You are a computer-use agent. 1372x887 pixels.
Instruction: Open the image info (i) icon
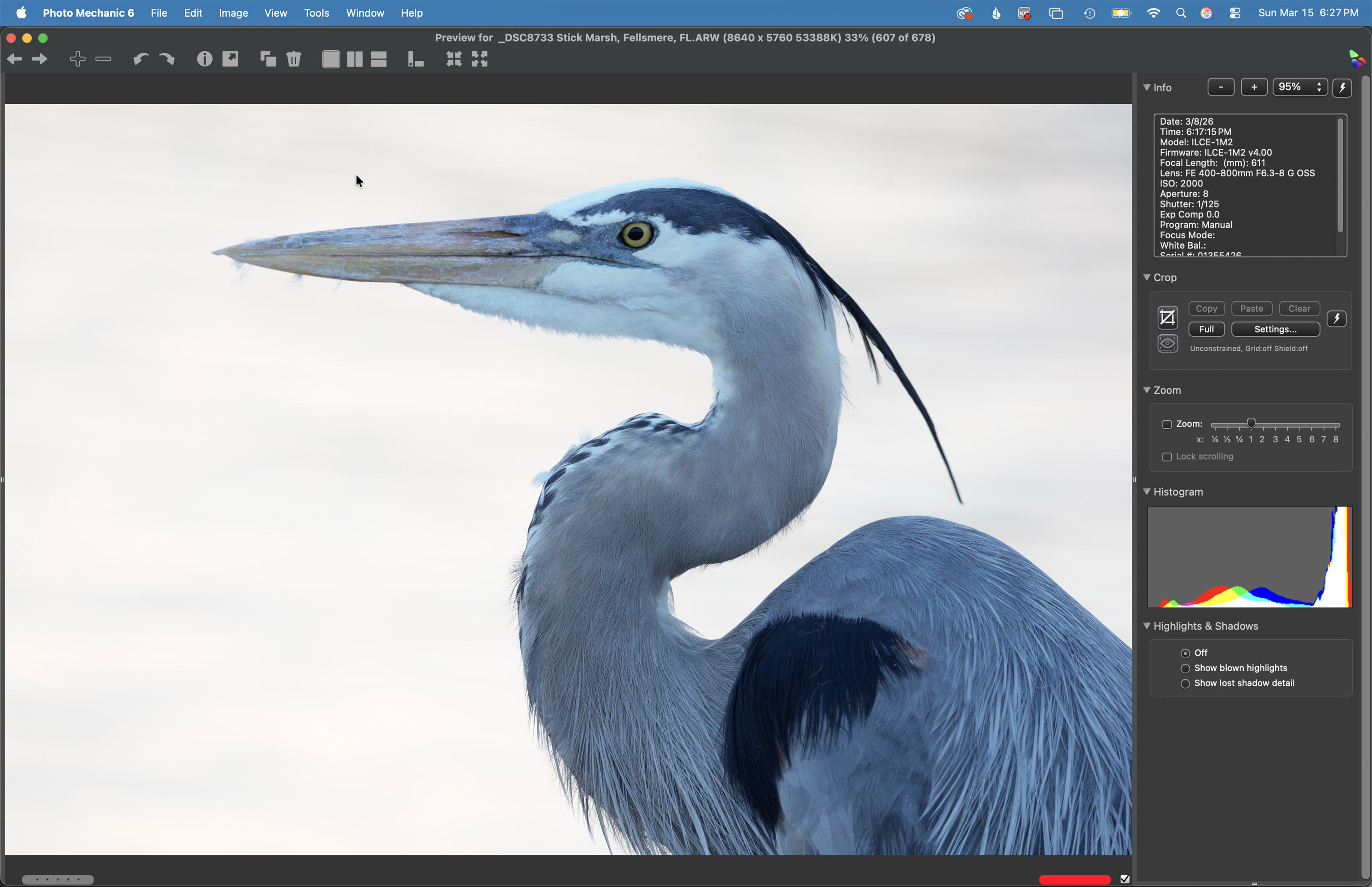pyautogui.click(x=205, y=59)
